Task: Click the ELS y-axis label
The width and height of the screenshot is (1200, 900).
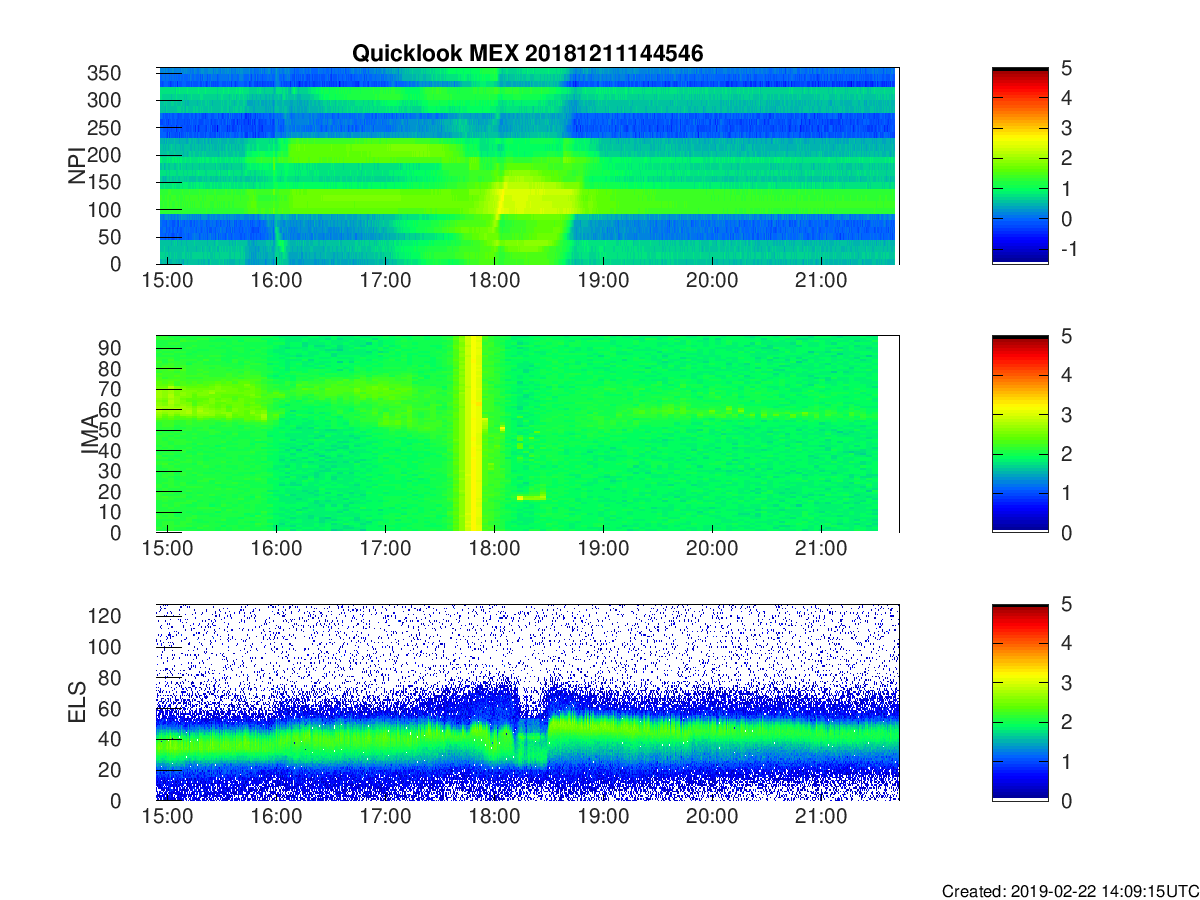Action: coord(78,702)
